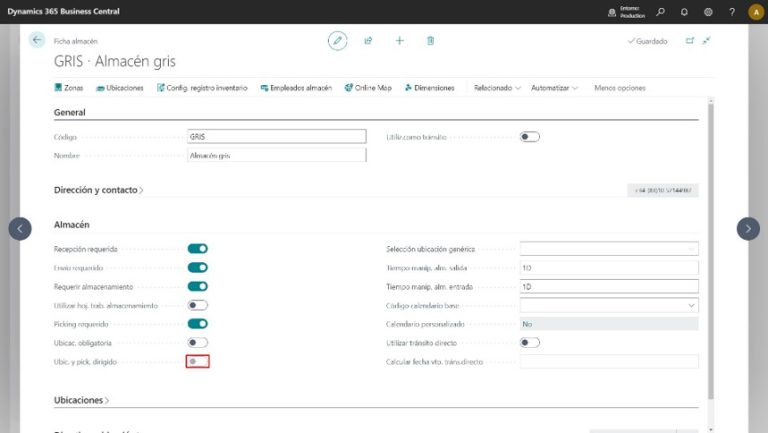The height and width of the screenshot is (433, 768).
Task: Expand the Dirección y contacto section
Action: 98,189
